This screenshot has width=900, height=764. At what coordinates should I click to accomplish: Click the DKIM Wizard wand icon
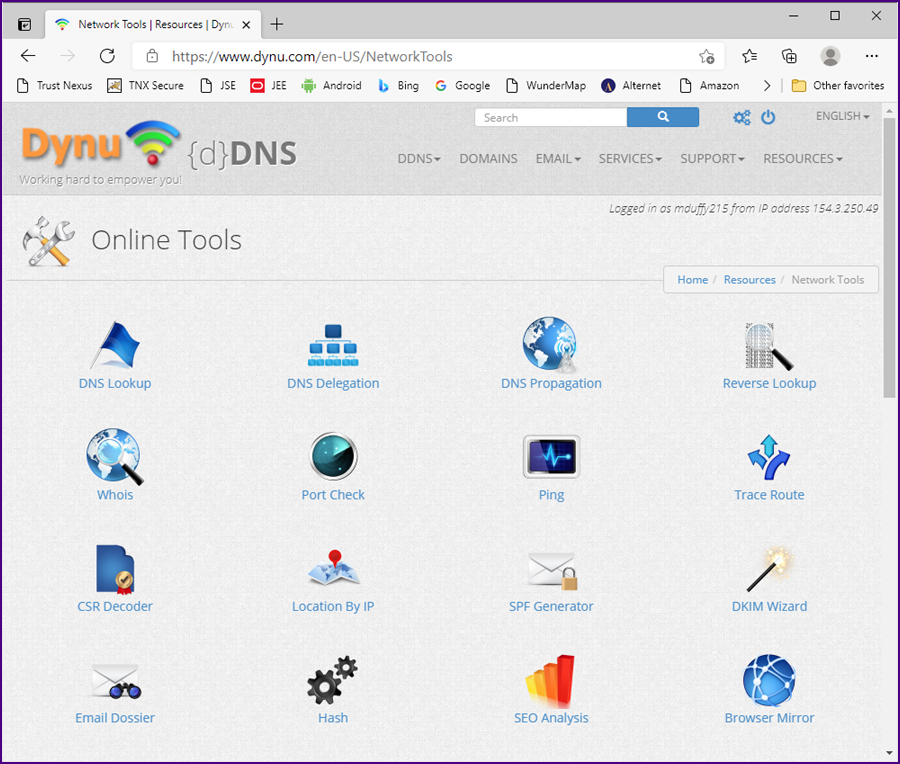pos(769,569)
